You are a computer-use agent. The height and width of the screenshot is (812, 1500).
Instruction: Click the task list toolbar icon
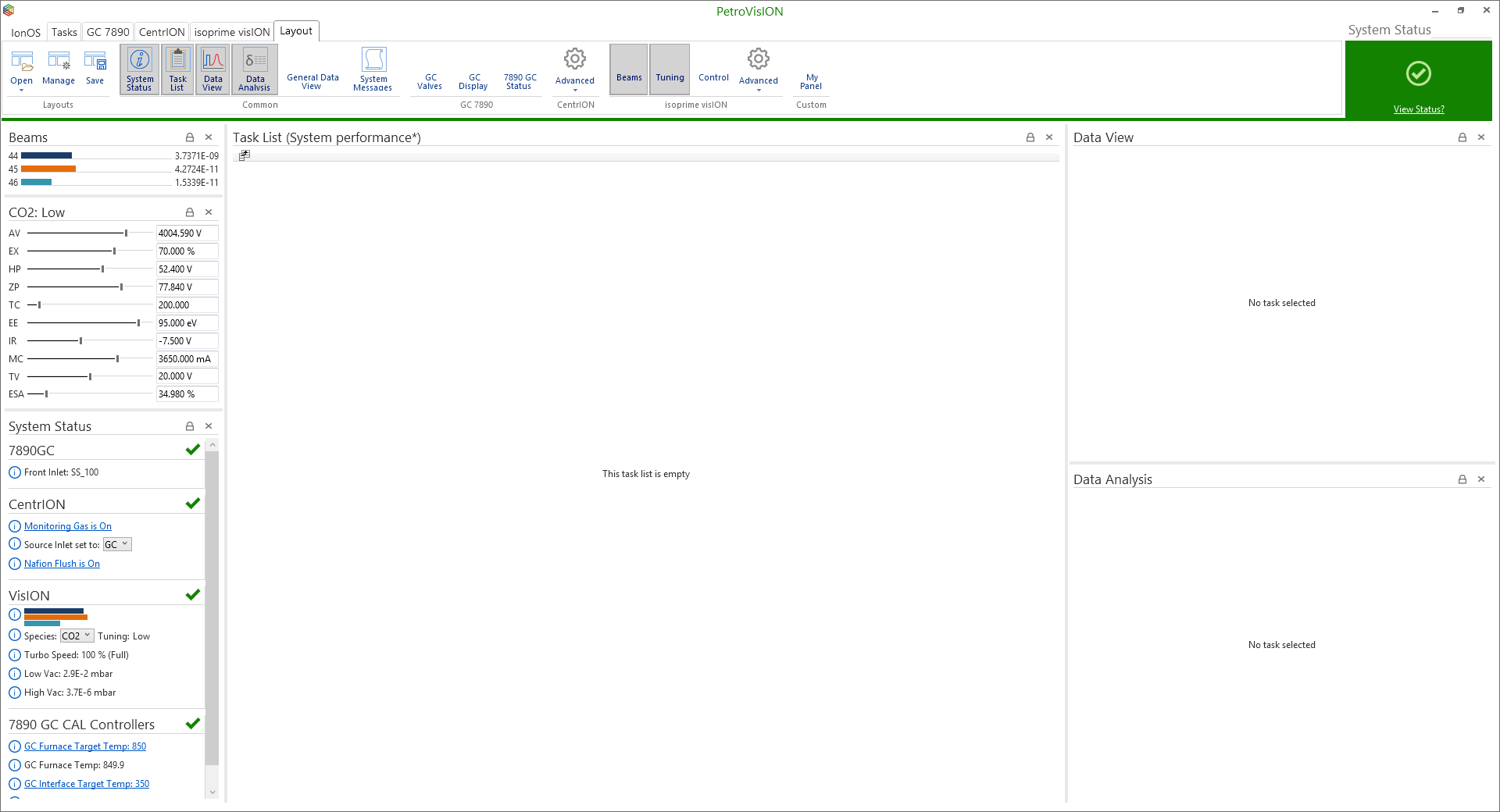point(245,155)
